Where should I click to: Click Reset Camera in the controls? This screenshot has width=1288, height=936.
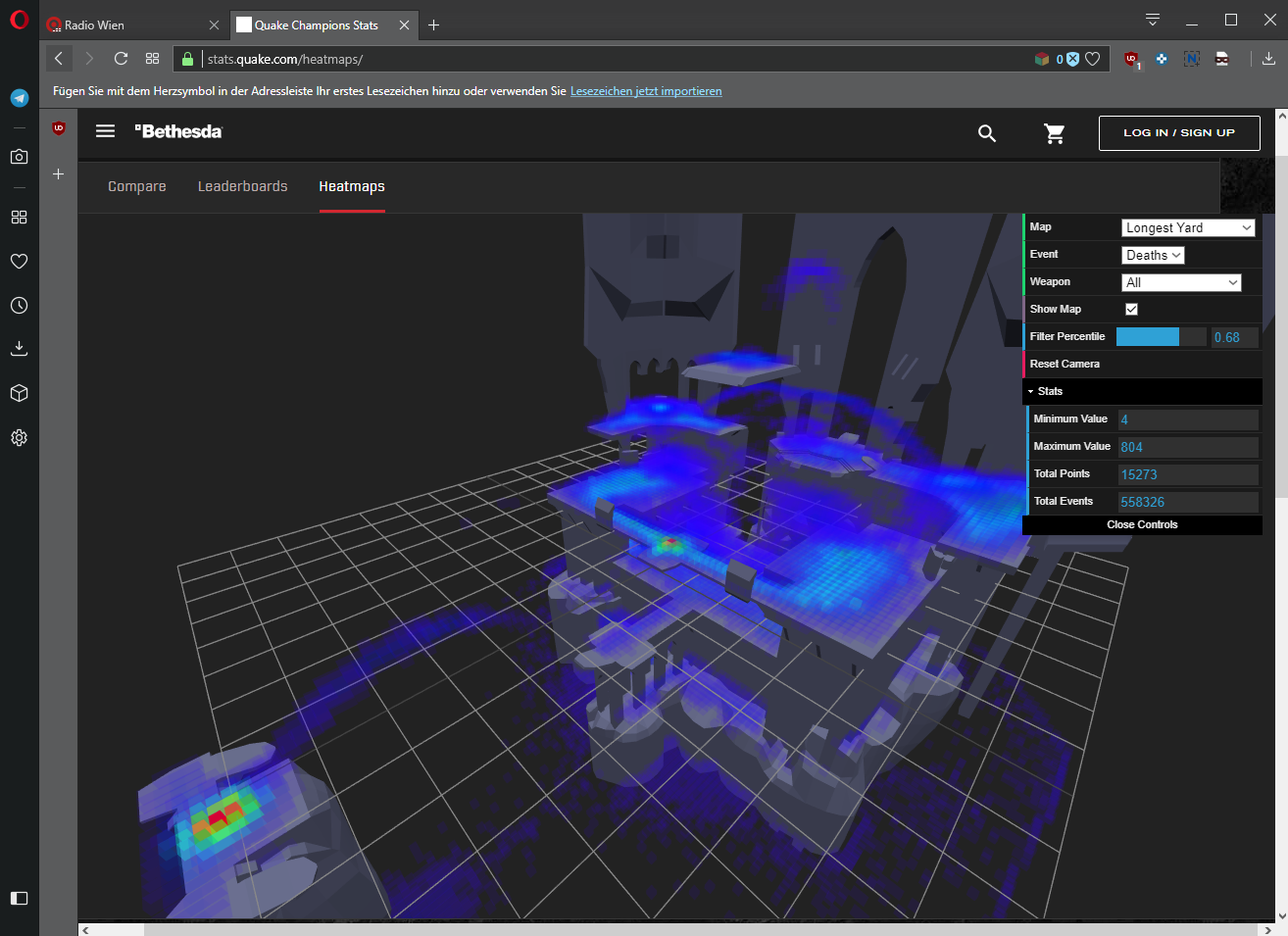[1065, 364]
